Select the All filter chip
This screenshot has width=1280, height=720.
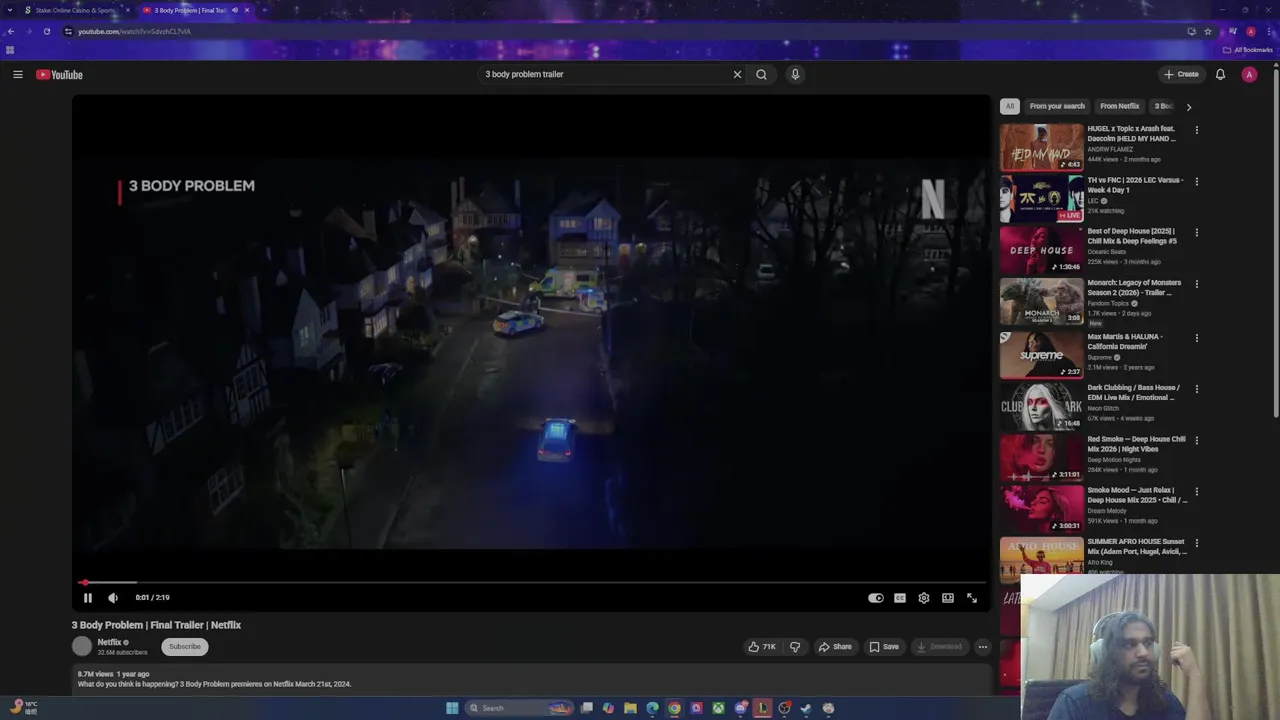[x=1010, y=106]
